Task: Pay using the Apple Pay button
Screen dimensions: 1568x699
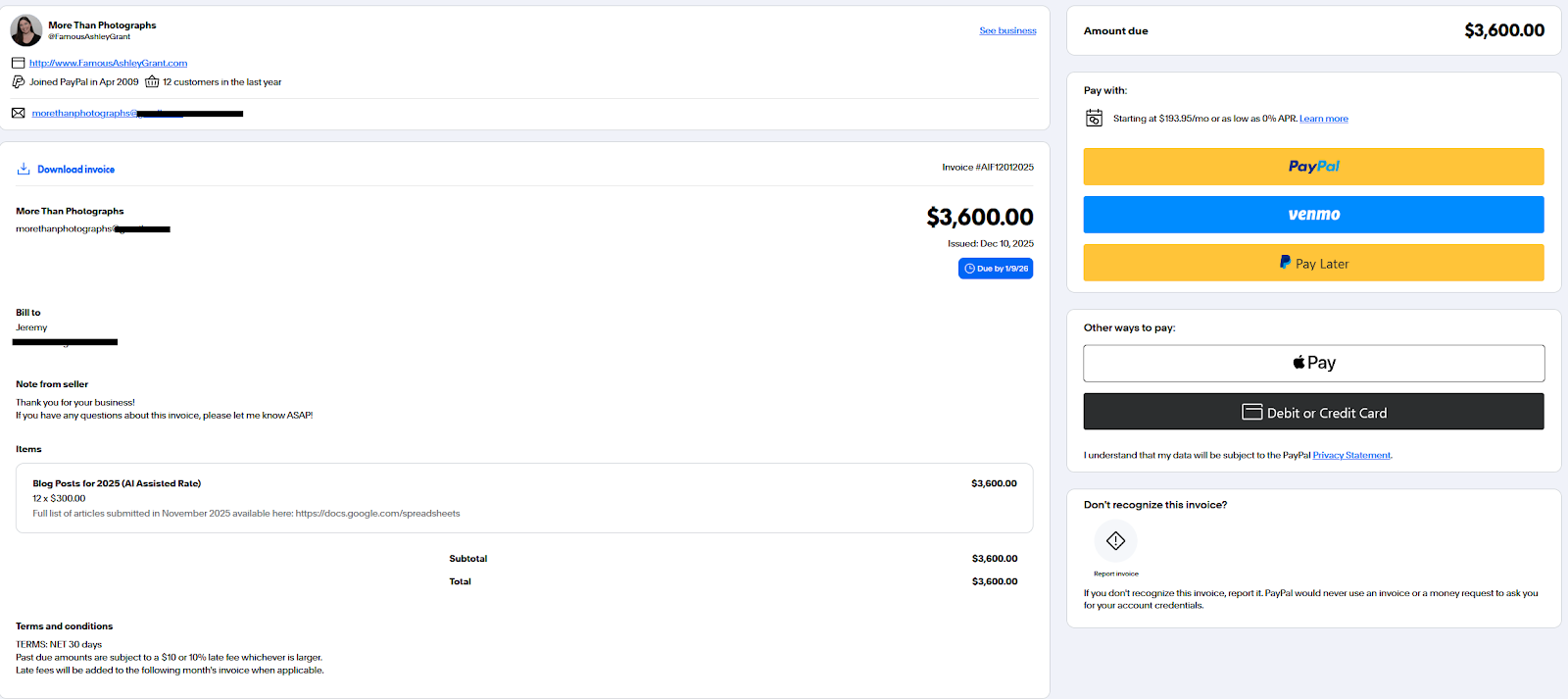Action: [x=1313, y=363]
